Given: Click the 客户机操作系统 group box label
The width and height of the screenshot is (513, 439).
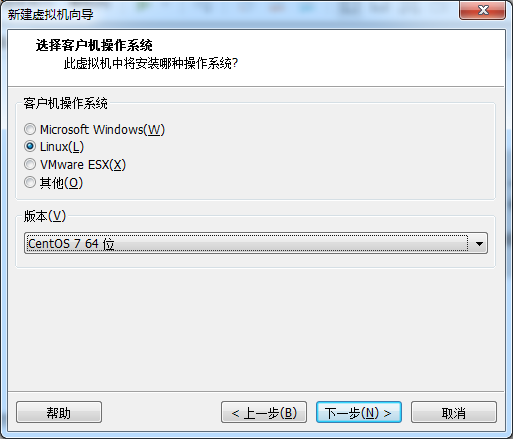Looking at the screenshot, I should (x=65, y=103).
